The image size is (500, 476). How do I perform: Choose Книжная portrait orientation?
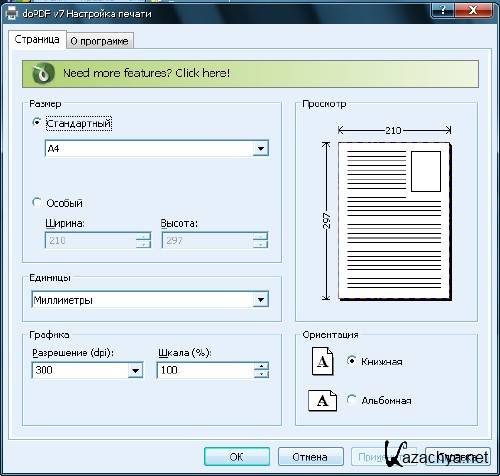click(x=352, y=361)
